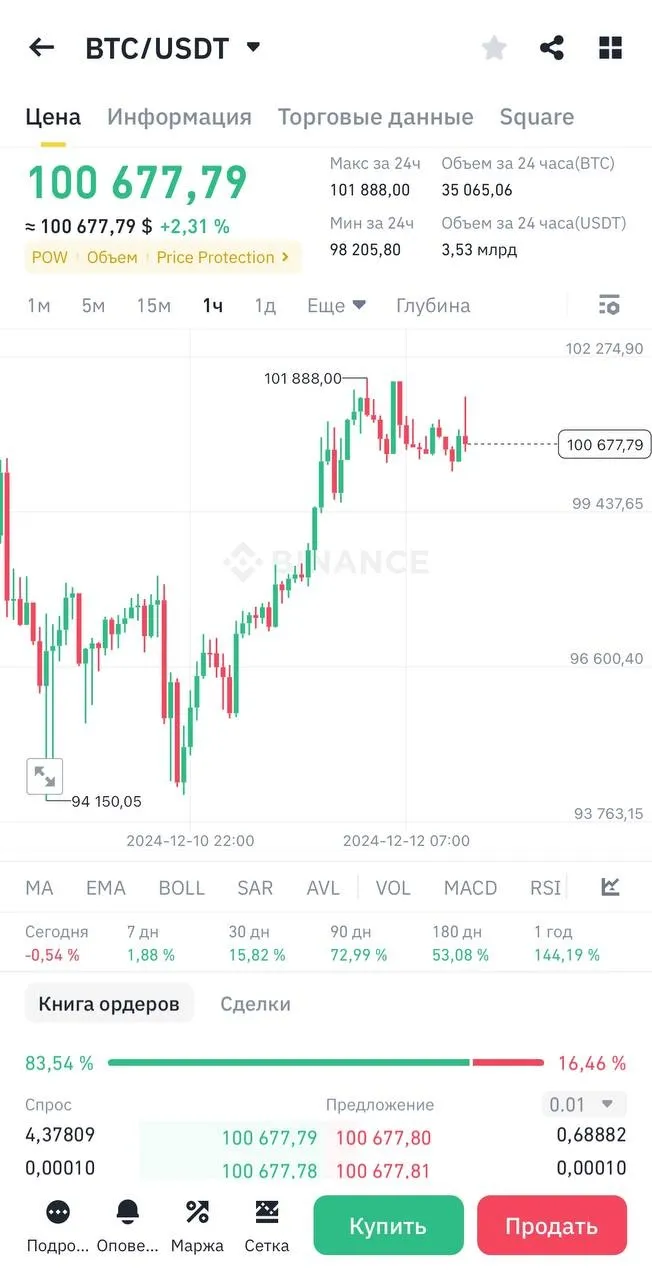Expand the "Еще" timeframe dropdown

pos(336,305)
